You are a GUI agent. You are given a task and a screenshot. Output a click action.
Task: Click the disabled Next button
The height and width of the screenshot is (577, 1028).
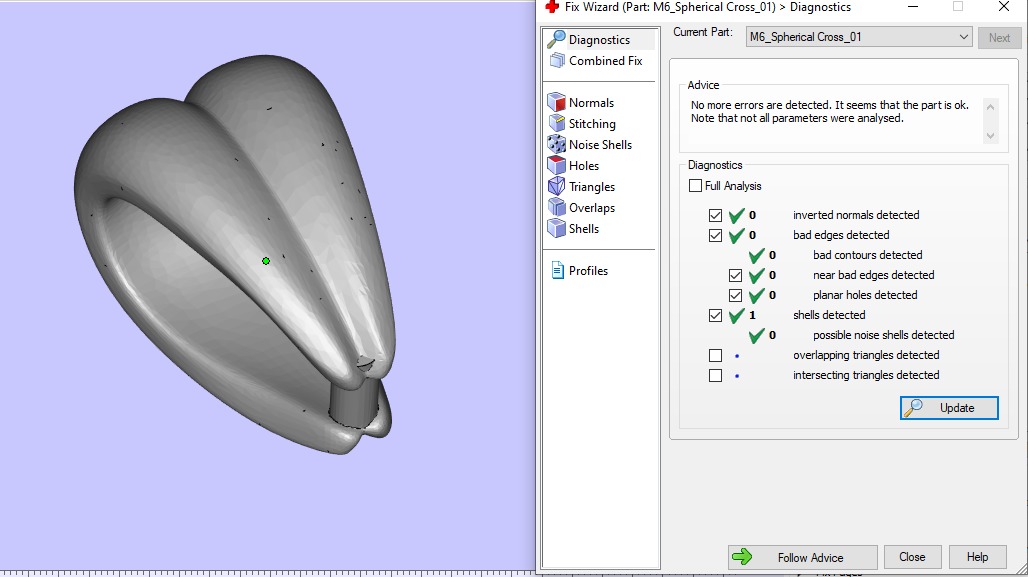(999, 37)
